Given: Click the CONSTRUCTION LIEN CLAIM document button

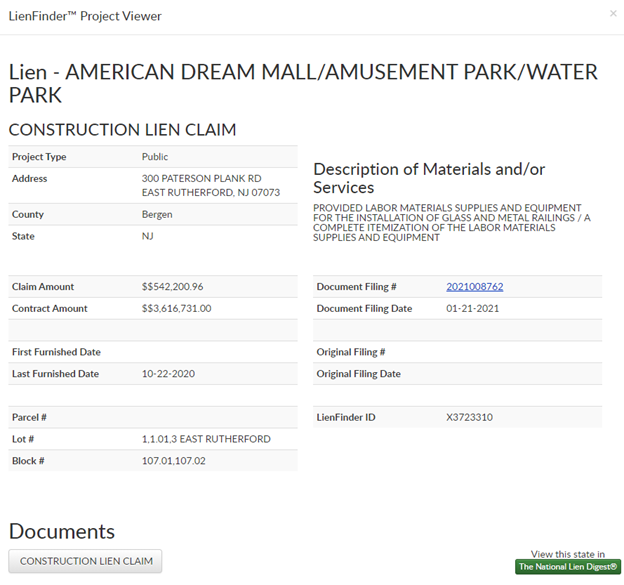Looking at the screenshot, I should pos(86,561).
